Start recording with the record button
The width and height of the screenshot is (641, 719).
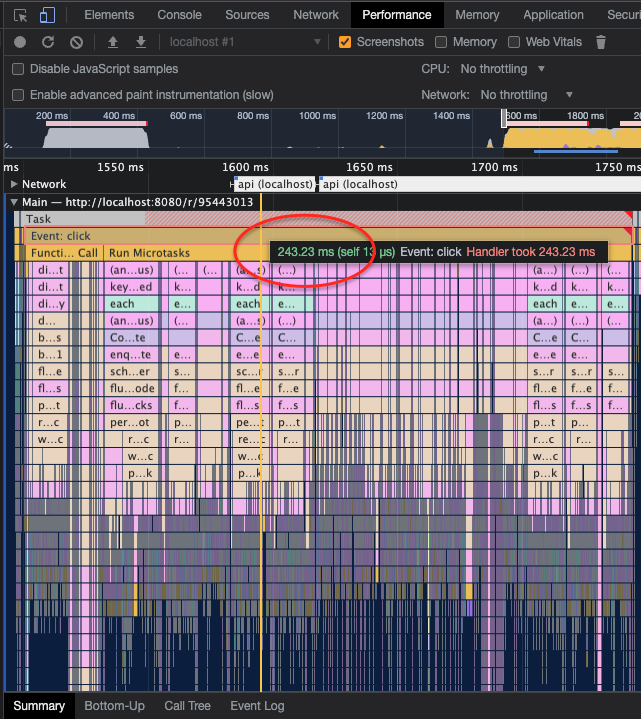point(20,42)
